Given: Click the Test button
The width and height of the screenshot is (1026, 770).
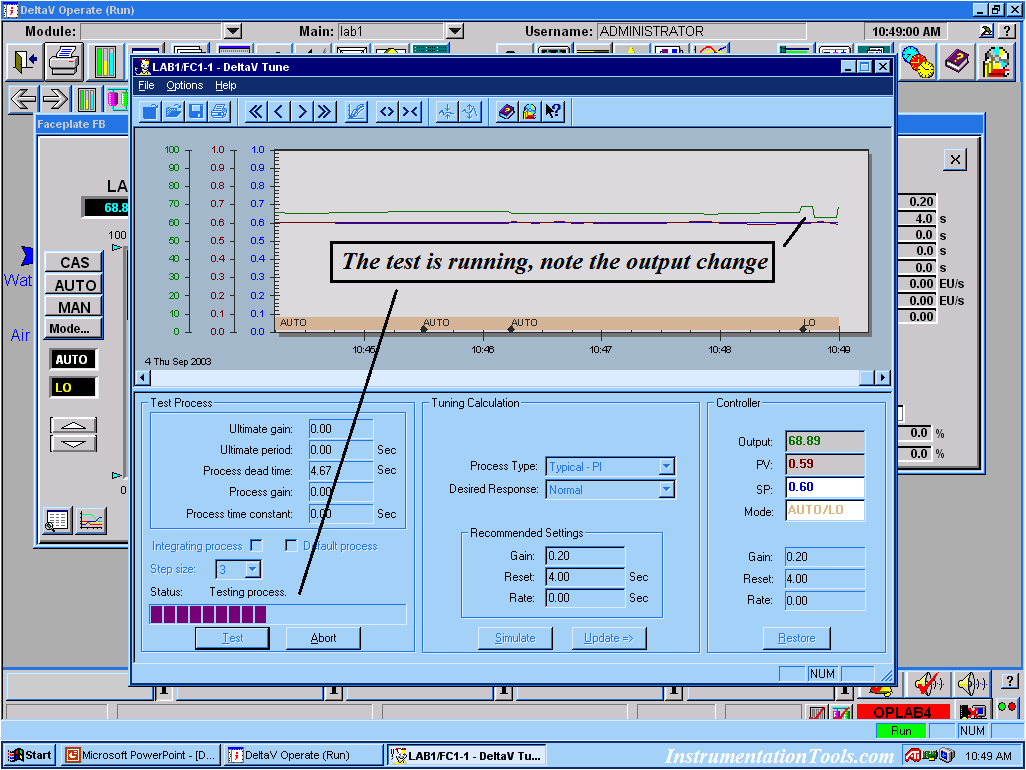Looking at the screenshot, I should pos(232,638).
